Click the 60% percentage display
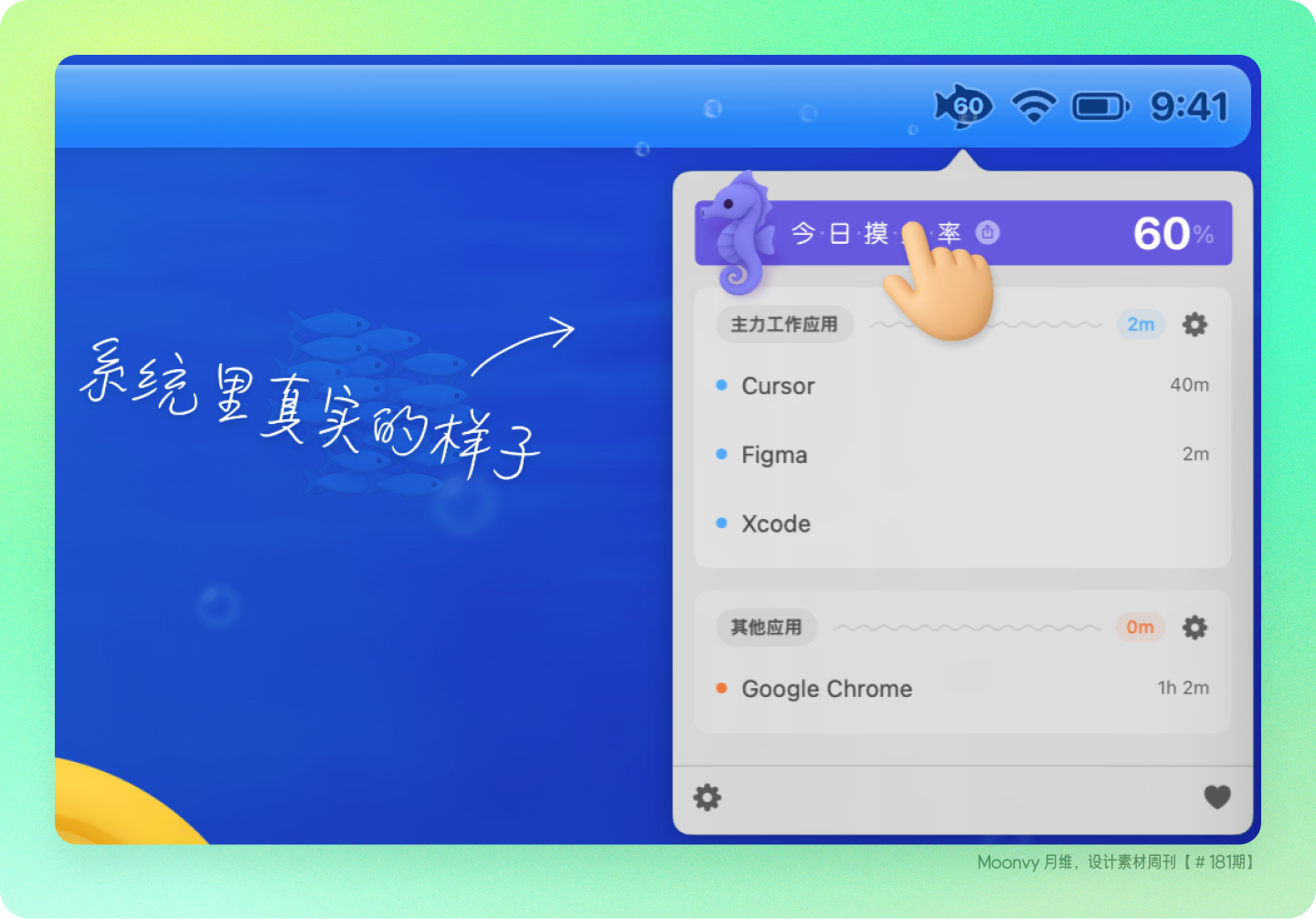 (1173, 234)
